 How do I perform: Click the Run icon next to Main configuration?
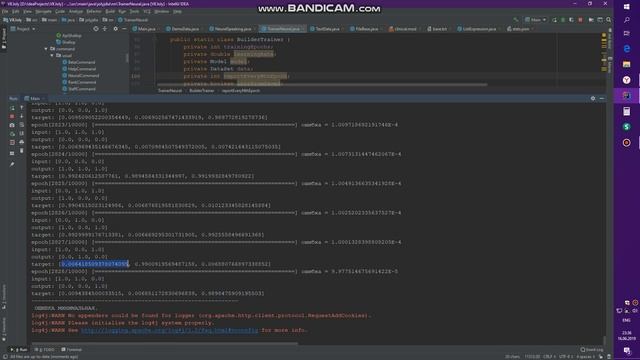click(x=554, y=20)
